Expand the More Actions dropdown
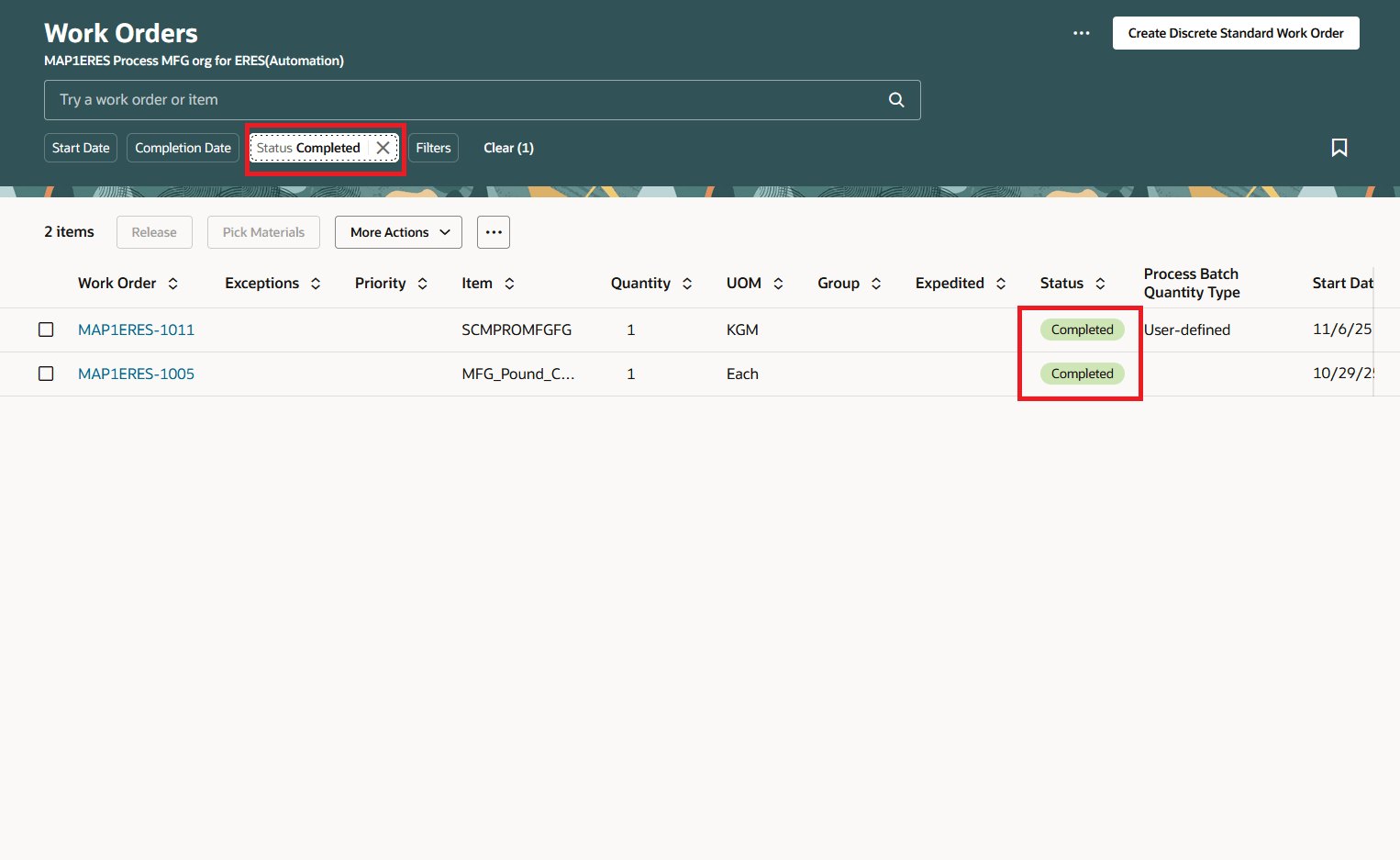 (x=398, y=232)
